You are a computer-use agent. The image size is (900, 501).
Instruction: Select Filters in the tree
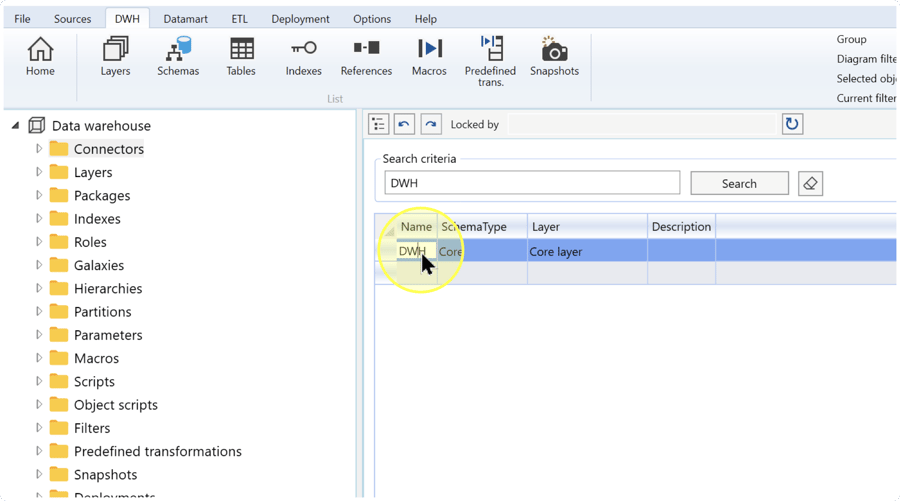point(92,428)
